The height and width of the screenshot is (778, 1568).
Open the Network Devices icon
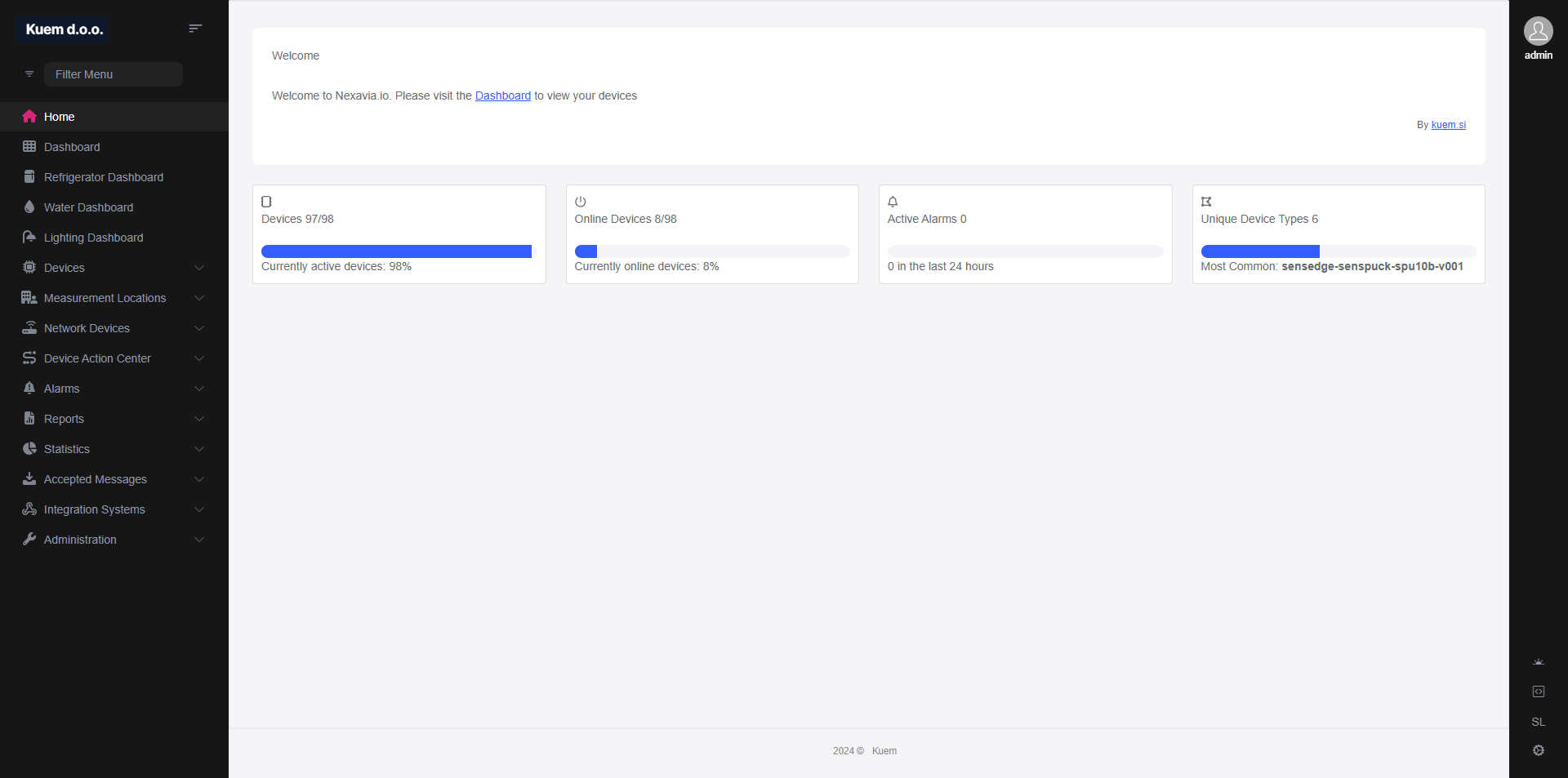tap(29, 327)
